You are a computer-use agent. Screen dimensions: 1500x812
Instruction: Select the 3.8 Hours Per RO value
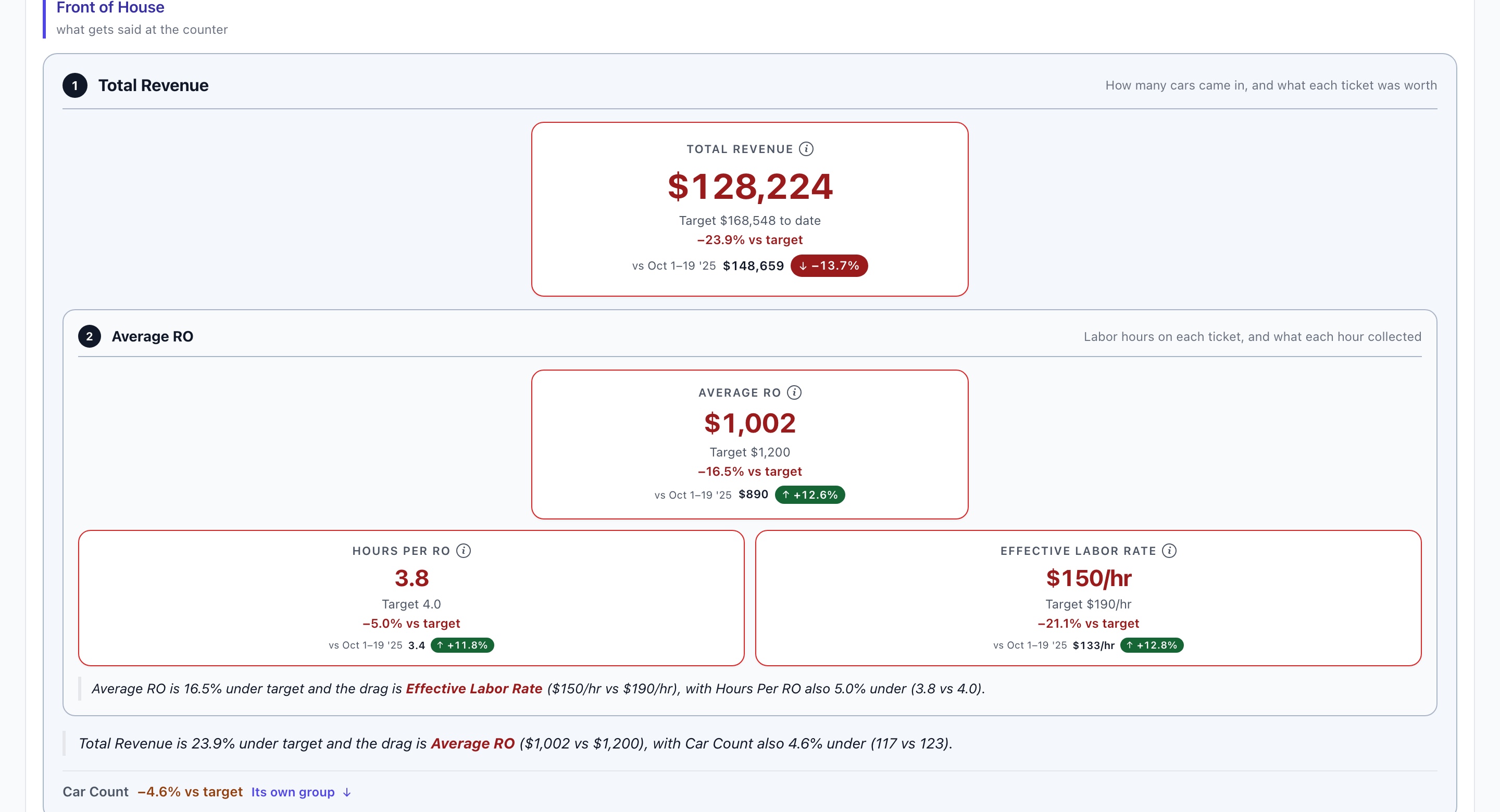pos(411,578)
